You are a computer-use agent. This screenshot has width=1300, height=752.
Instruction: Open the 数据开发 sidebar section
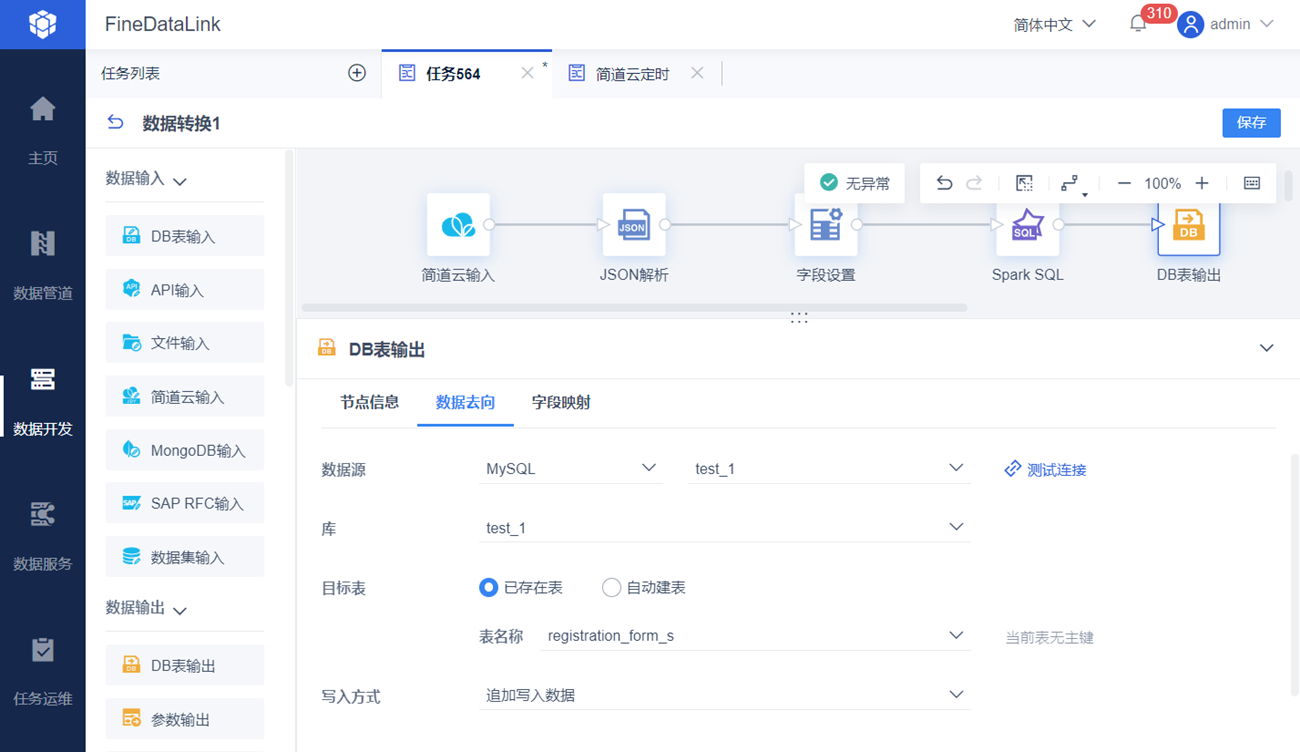tap(42, 400)
